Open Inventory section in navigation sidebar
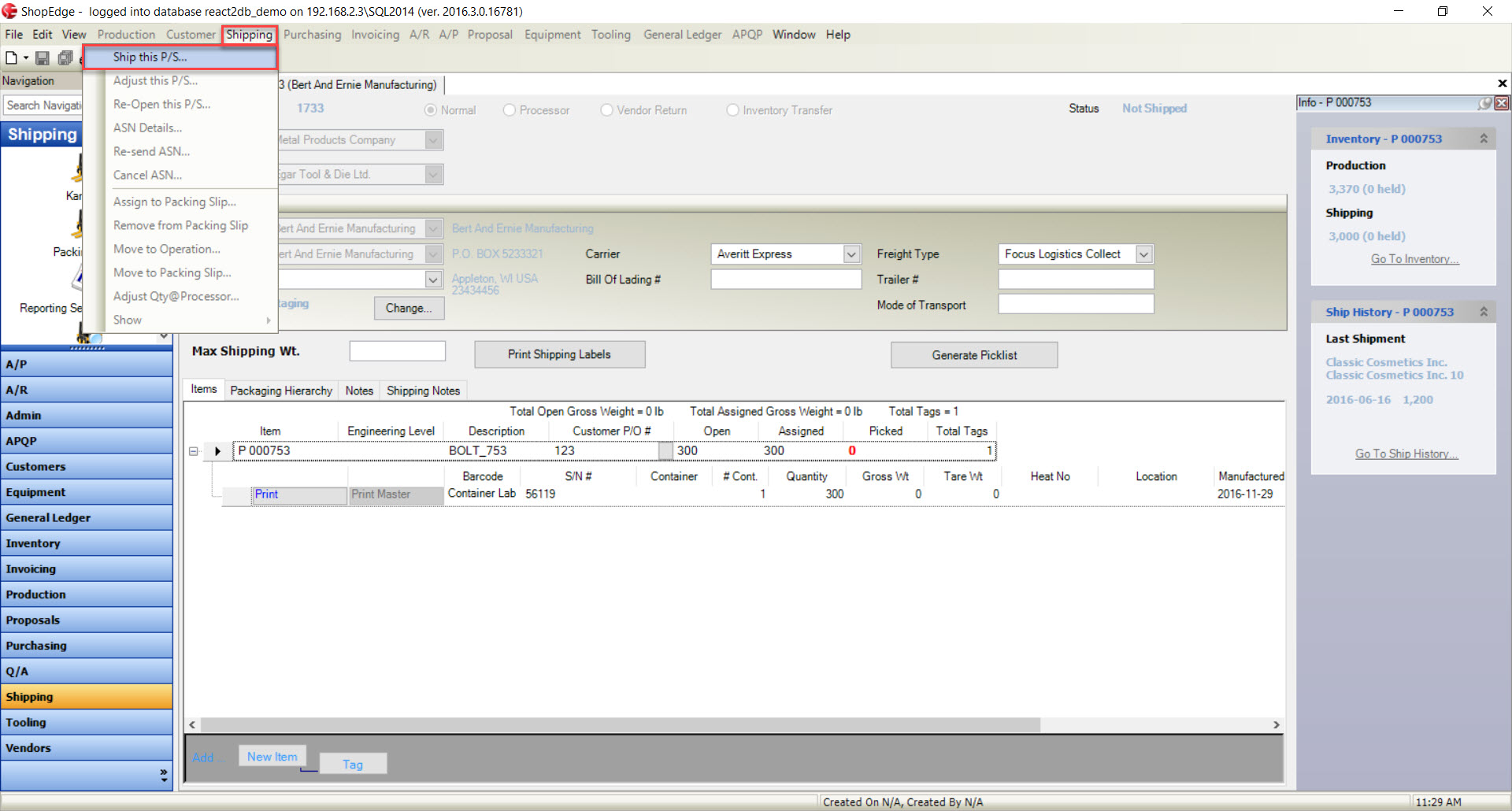The width and height of the screenshot is (1512, 811). coord(87,543)
